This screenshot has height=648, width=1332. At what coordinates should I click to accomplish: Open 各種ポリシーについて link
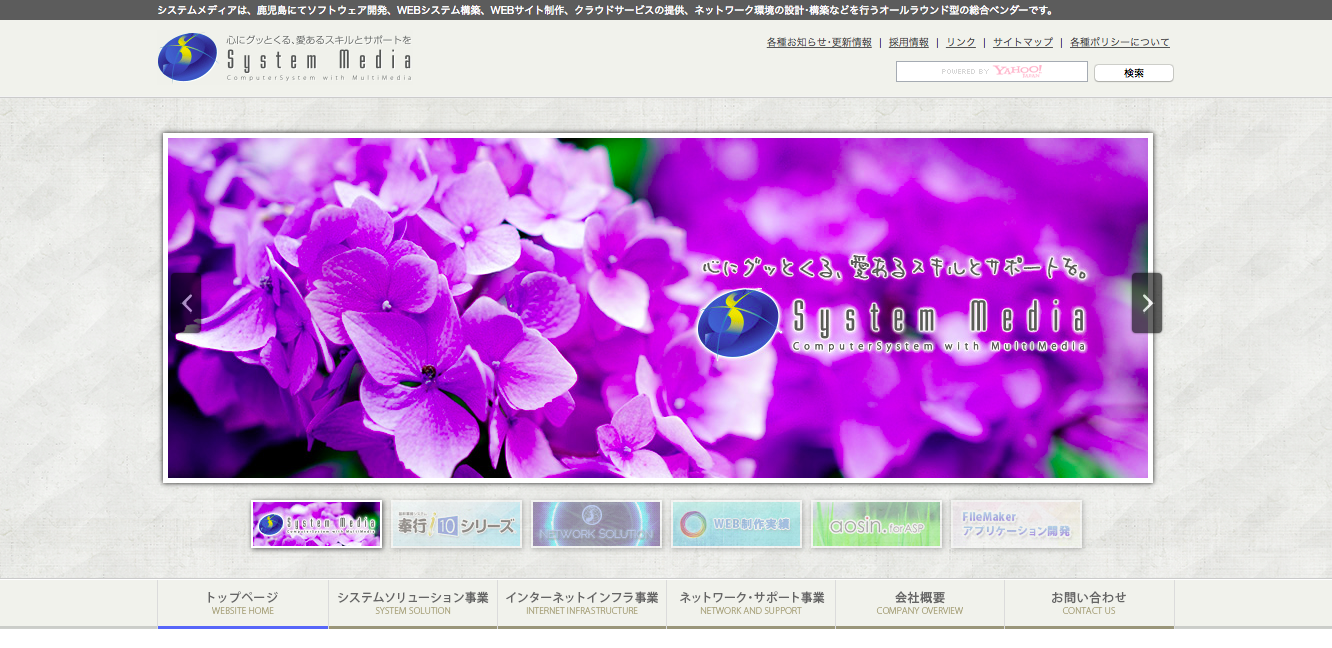tap(1120, 42)
